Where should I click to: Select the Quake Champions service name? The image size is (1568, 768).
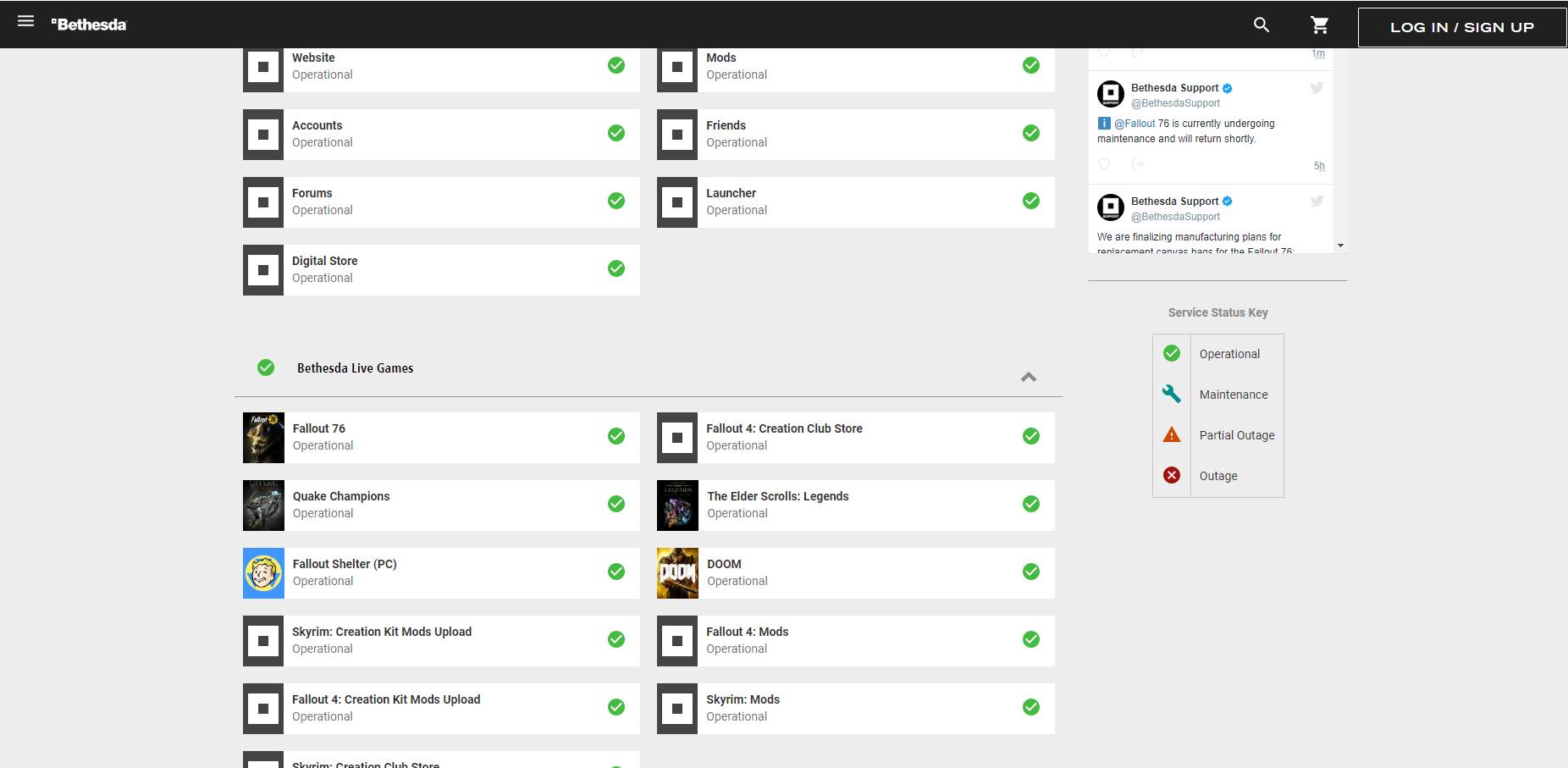(x=341, y=496)
